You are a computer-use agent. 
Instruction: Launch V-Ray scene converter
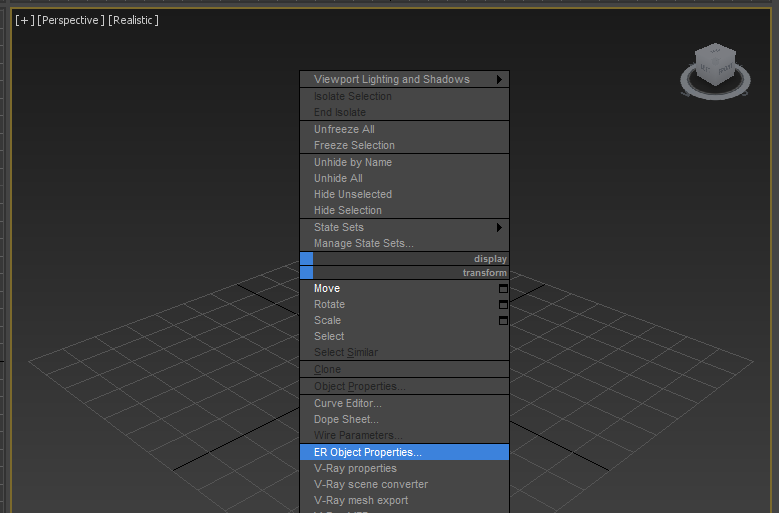(x=404, y=484)
